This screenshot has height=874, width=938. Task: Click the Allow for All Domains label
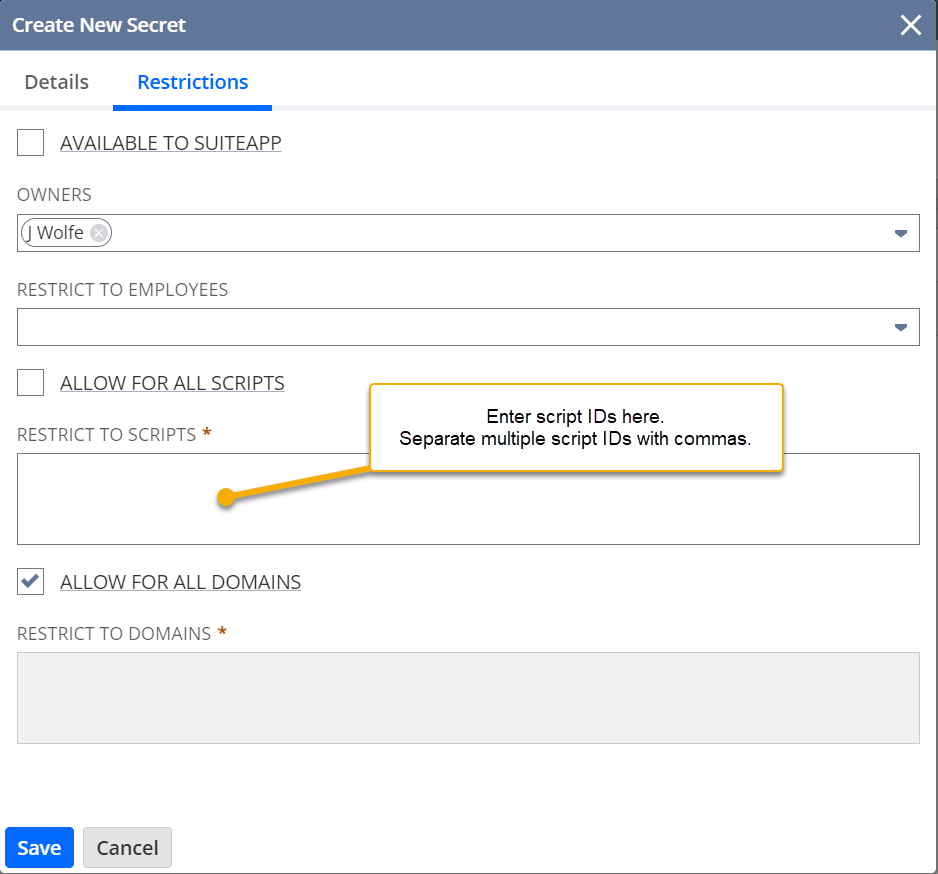181,582
